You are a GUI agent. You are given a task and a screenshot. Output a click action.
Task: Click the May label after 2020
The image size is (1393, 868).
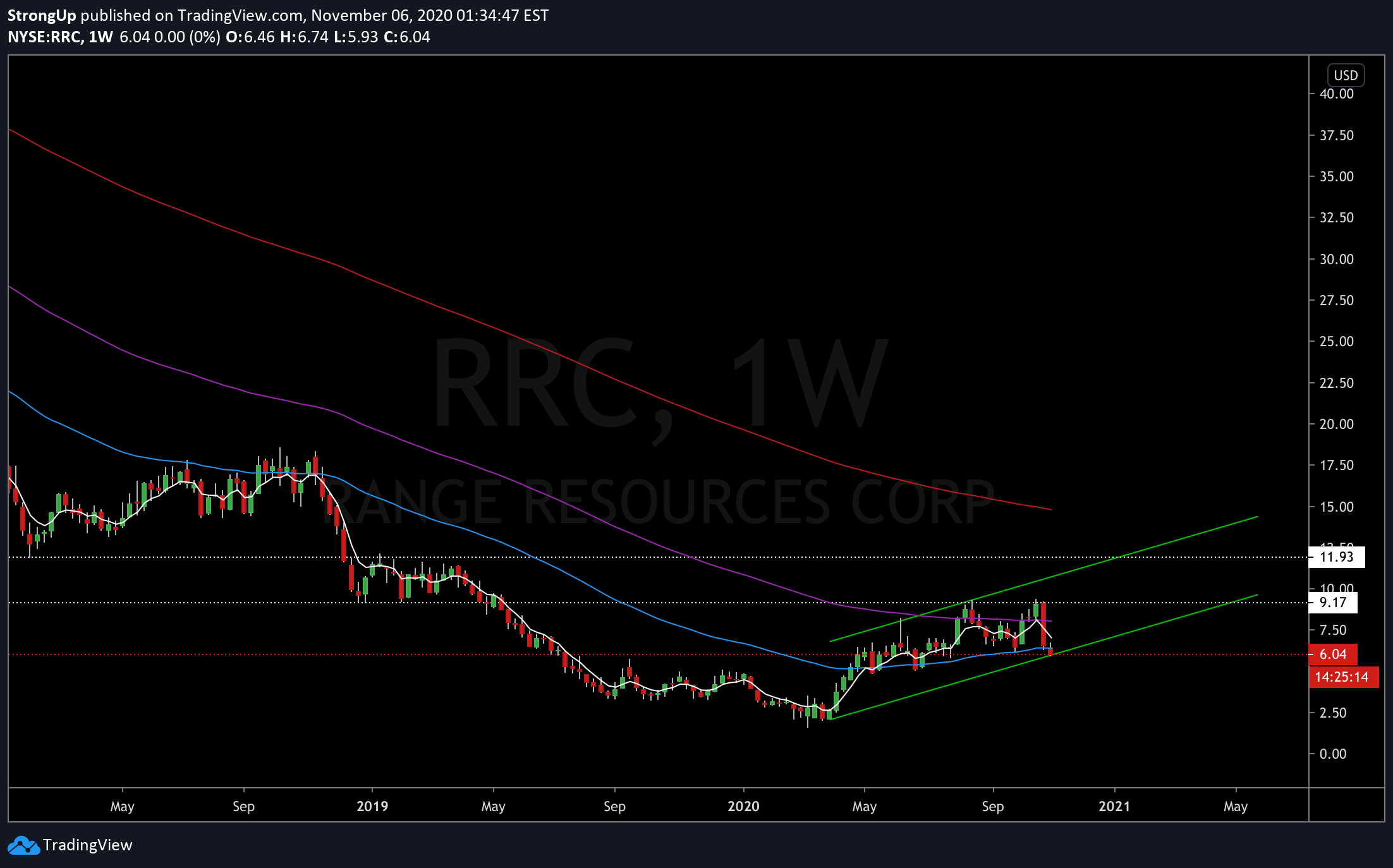(864, 807)
